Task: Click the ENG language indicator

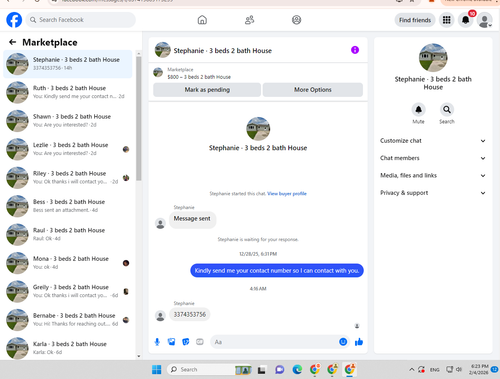Action: [x=434, y=370]
